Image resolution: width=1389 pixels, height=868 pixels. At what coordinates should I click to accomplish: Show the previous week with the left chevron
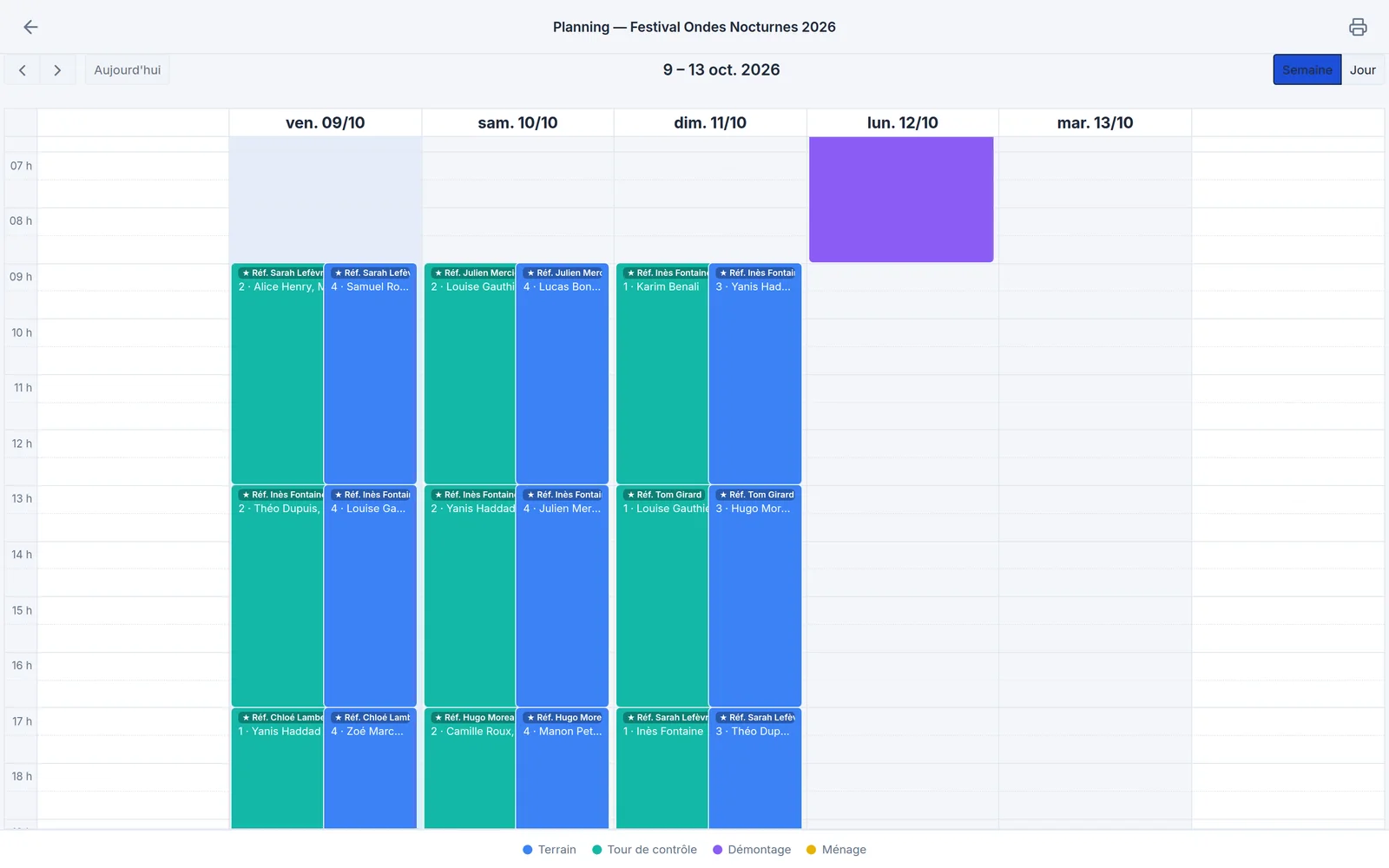23,70
